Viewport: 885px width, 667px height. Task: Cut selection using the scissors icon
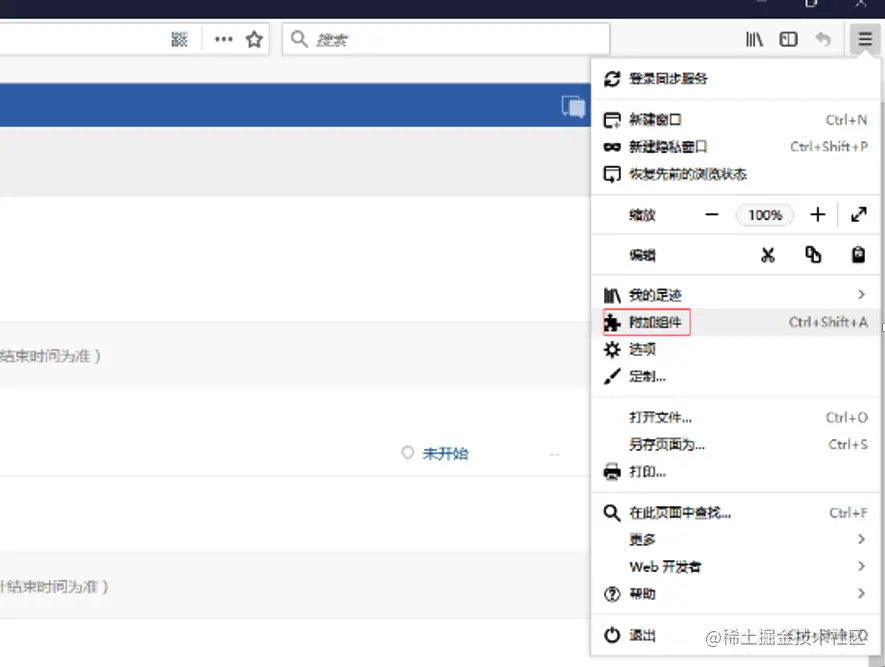[x=768, y=255]
